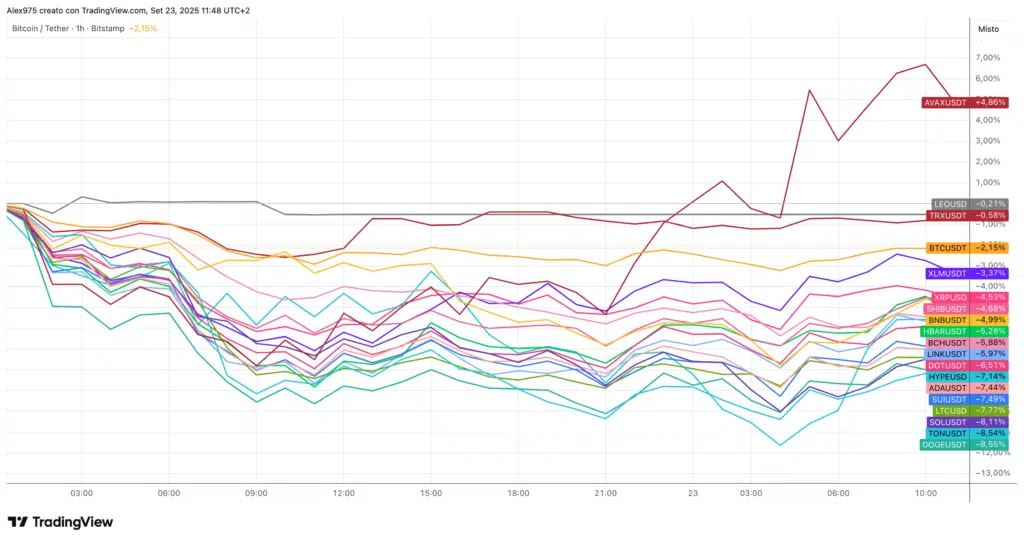Select the AVAXUSDT price label
The height and width of the screenshot is (542, 1024).
tap(964, 102)
